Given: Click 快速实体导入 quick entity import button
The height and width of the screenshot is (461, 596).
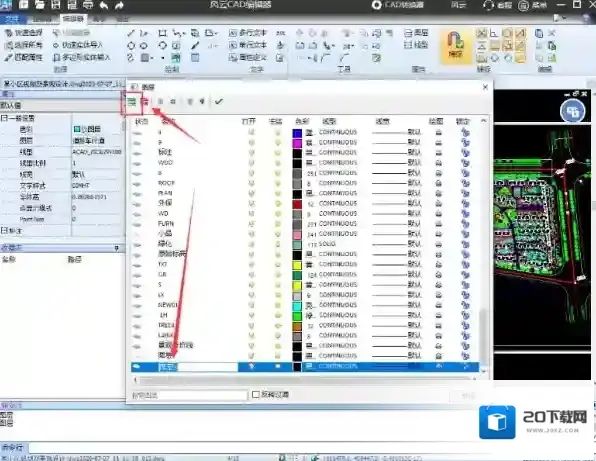Looking at the screenshot, I should 78,45.
